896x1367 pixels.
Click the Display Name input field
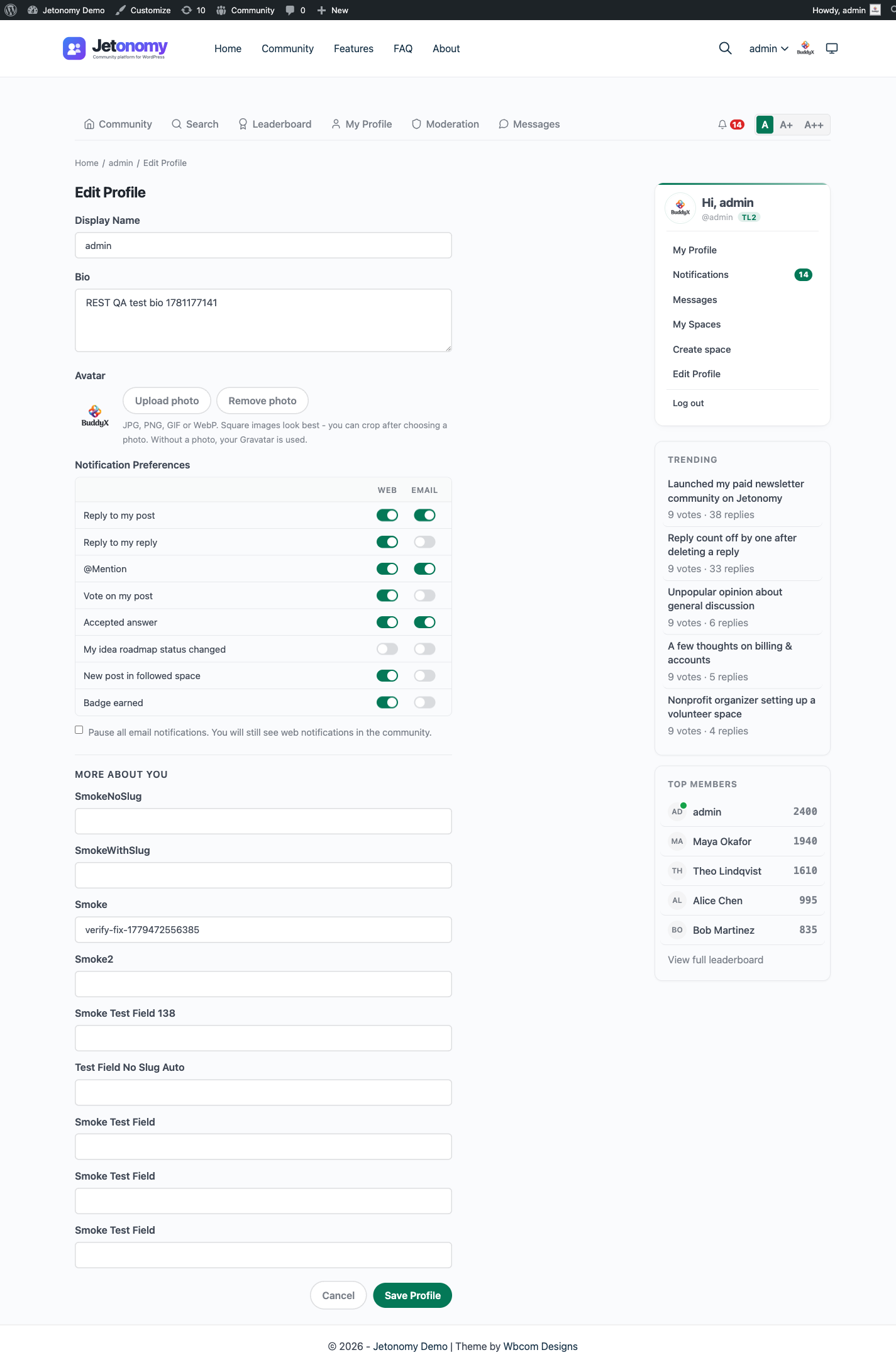tap(263, 245)
